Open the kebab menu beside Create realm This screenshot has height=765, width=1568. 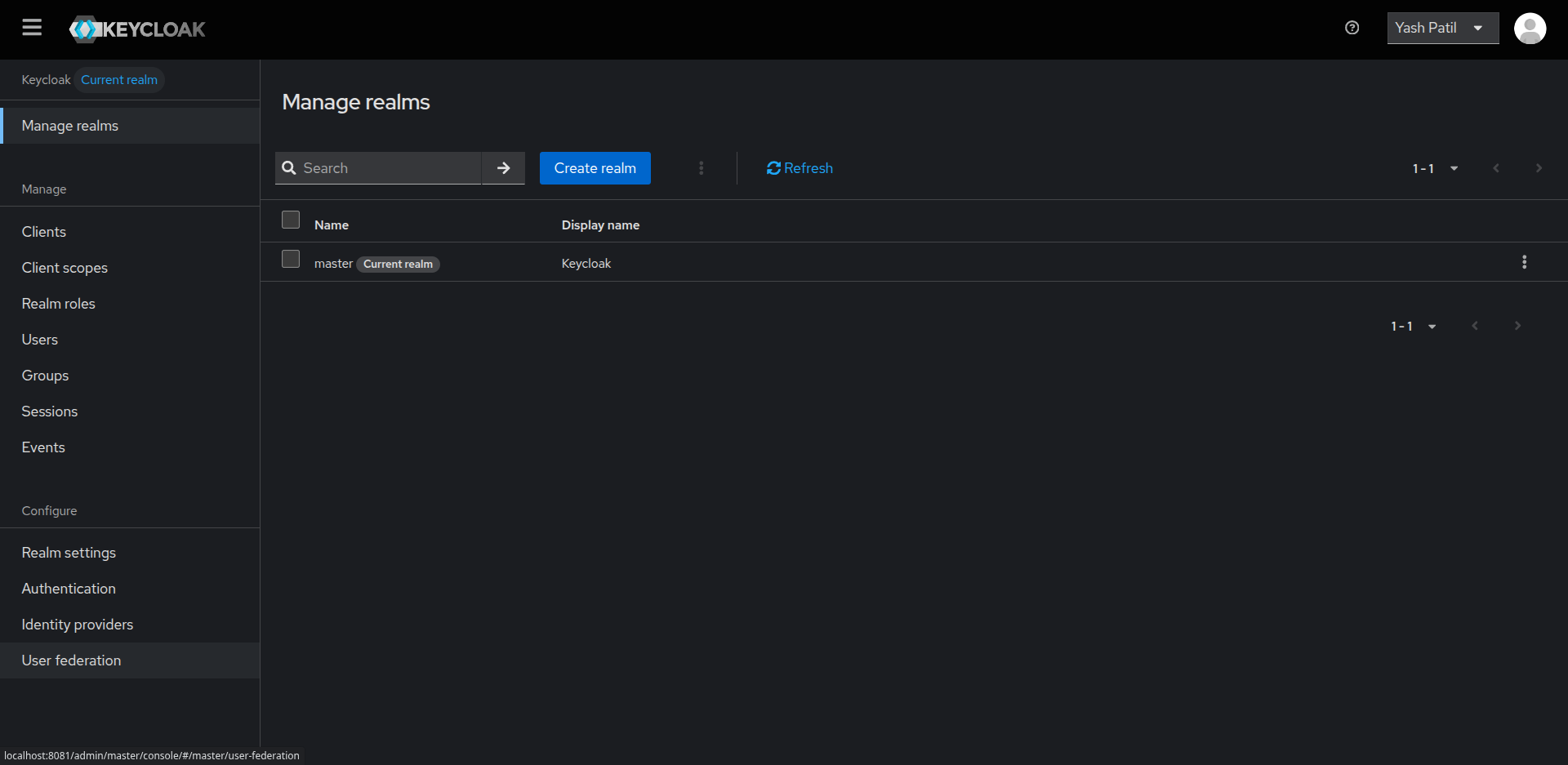(x=701, y=168)
